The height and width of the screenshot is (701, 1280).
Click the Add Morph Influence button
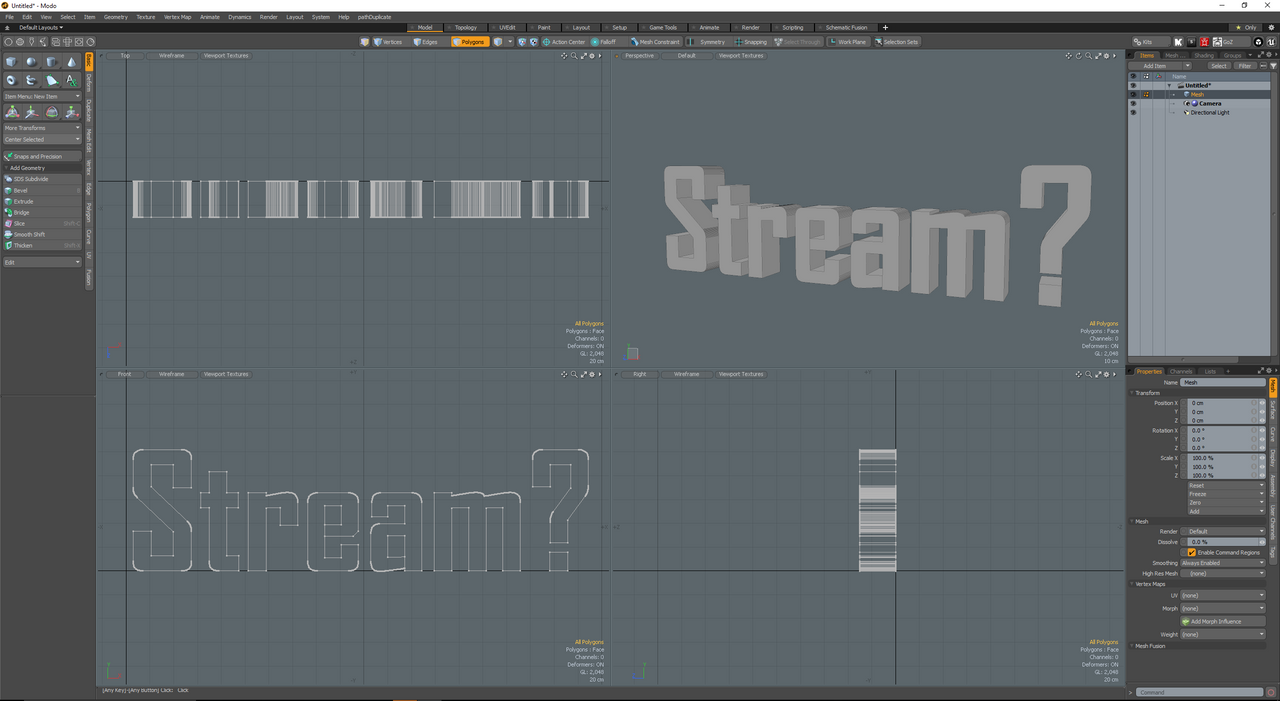pos(1222,621)
